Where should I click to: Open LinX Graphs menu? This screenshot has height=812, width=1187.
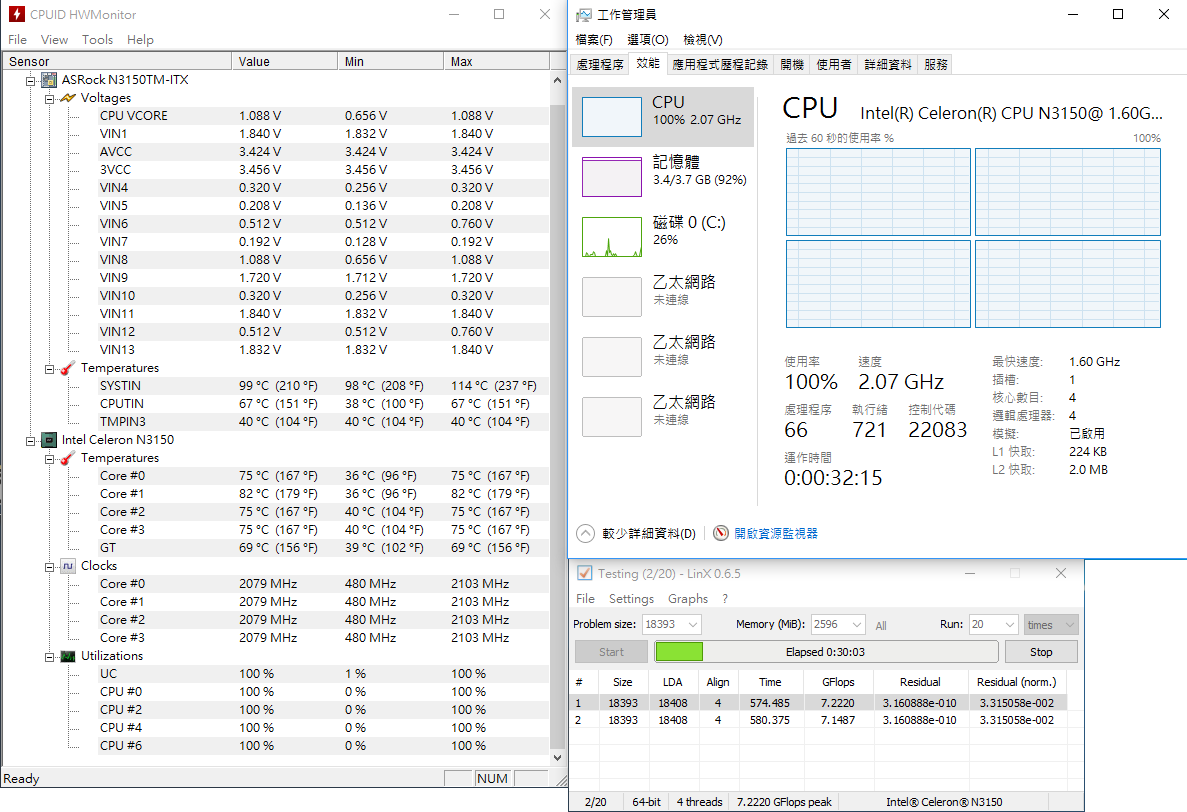688,599
